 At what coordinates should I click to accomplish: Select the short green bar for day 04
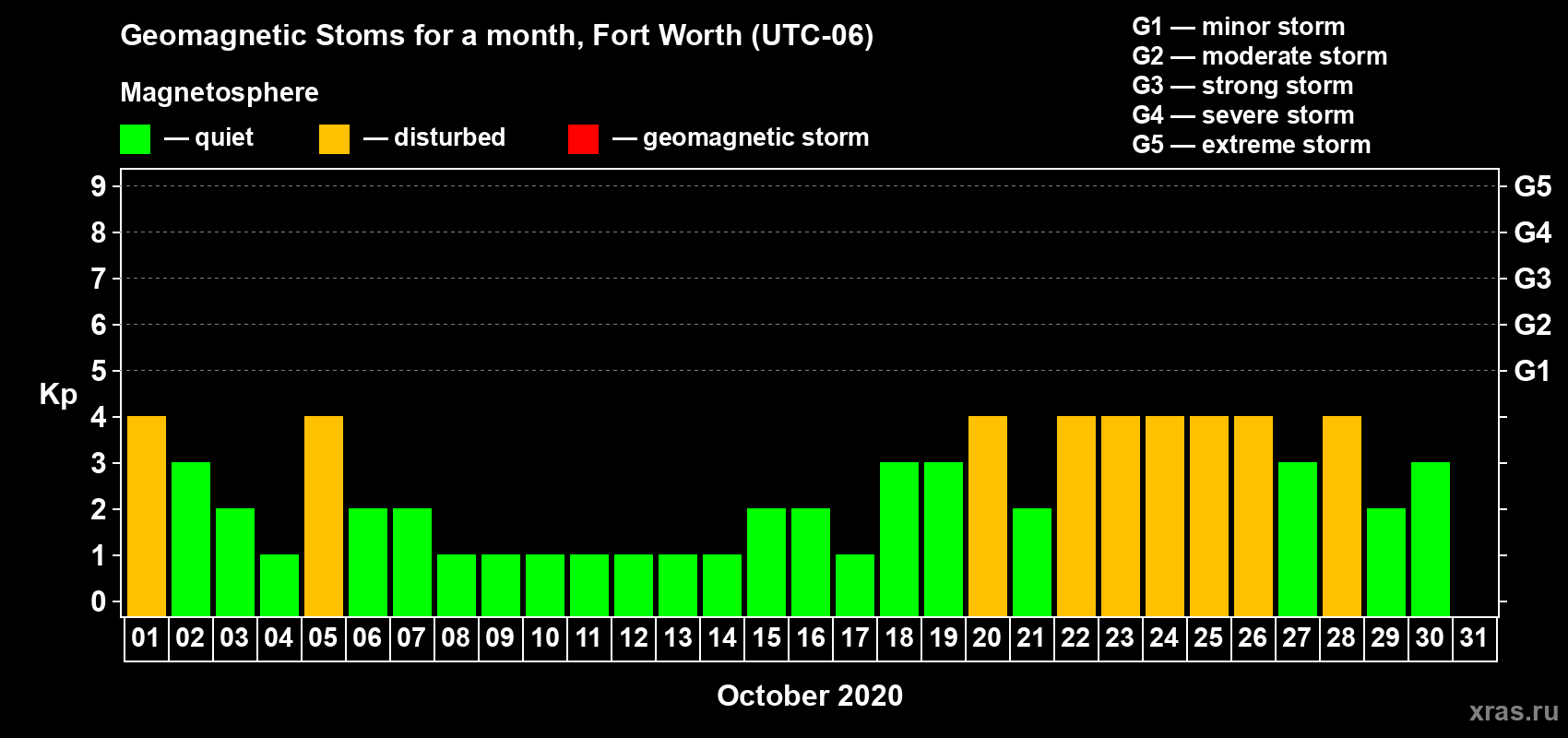[279, 585]
